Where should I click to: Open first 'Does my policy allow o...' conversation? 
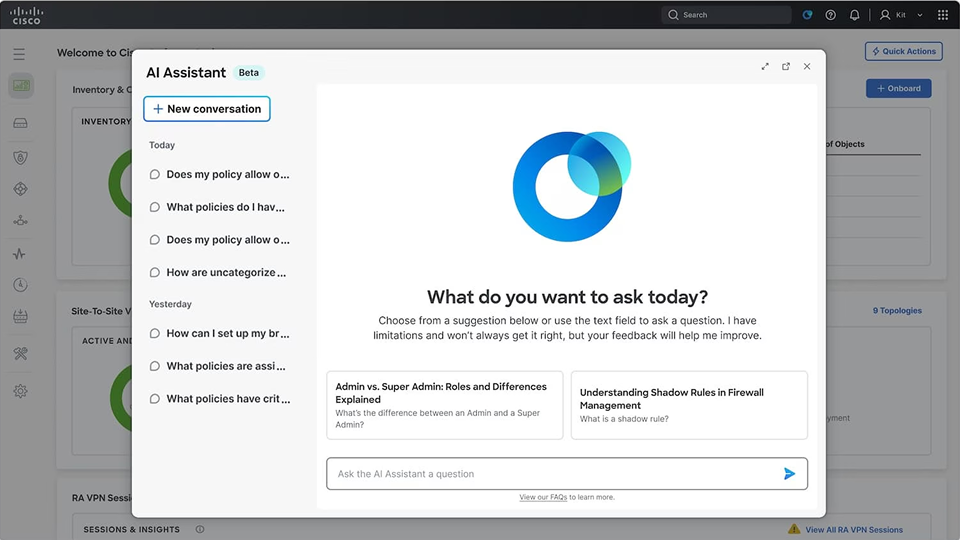click(220, 174)
